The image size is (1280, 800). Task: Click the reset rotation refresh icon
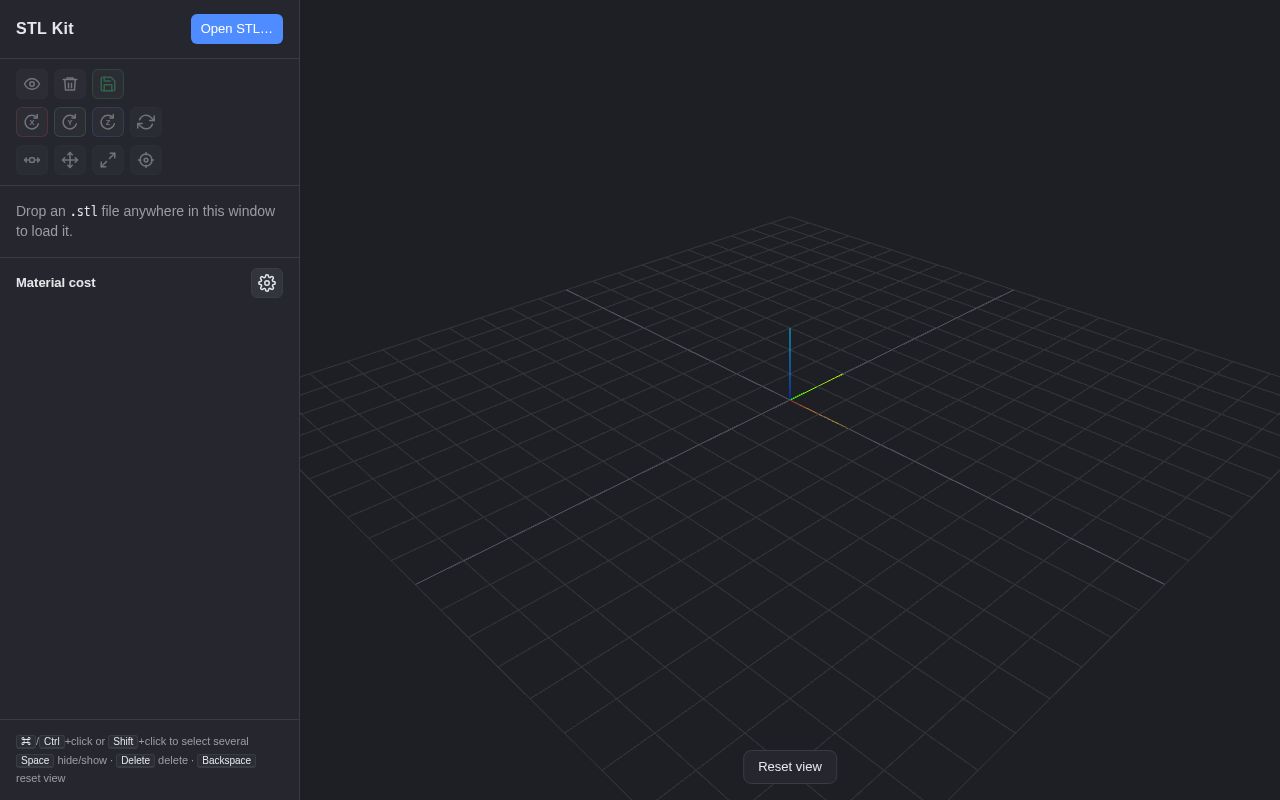[146, 122]
